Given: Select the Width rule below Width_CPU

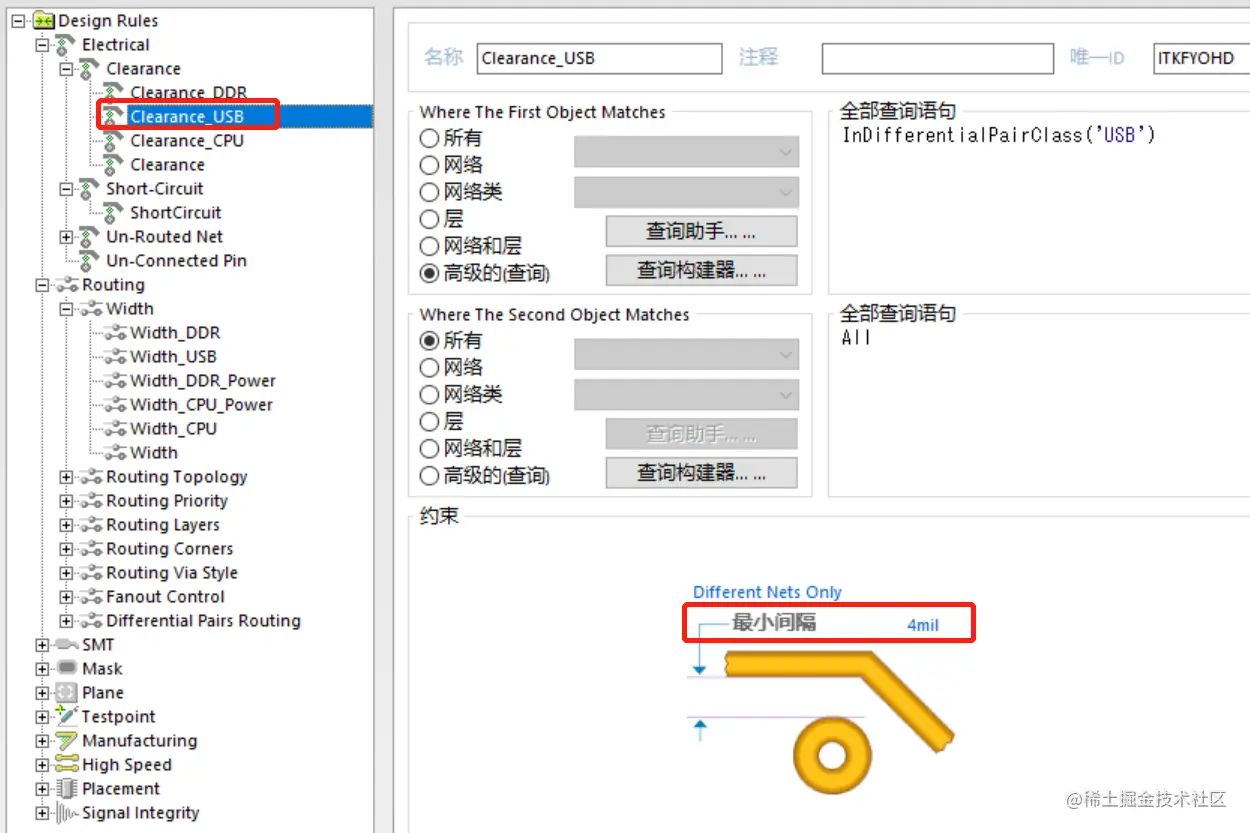Looking at the screenshot, I should click(154, 453).
